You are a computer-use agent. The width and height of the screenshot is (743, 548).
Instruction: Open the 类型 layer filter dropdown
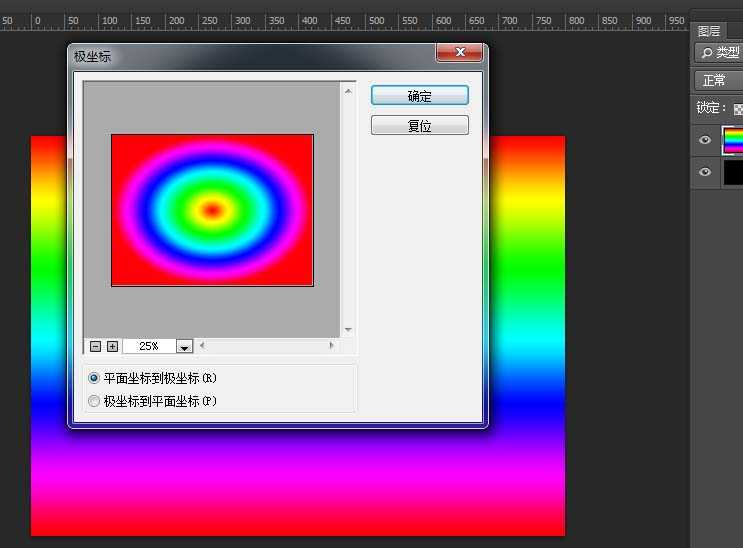click(x=720, y=53)
